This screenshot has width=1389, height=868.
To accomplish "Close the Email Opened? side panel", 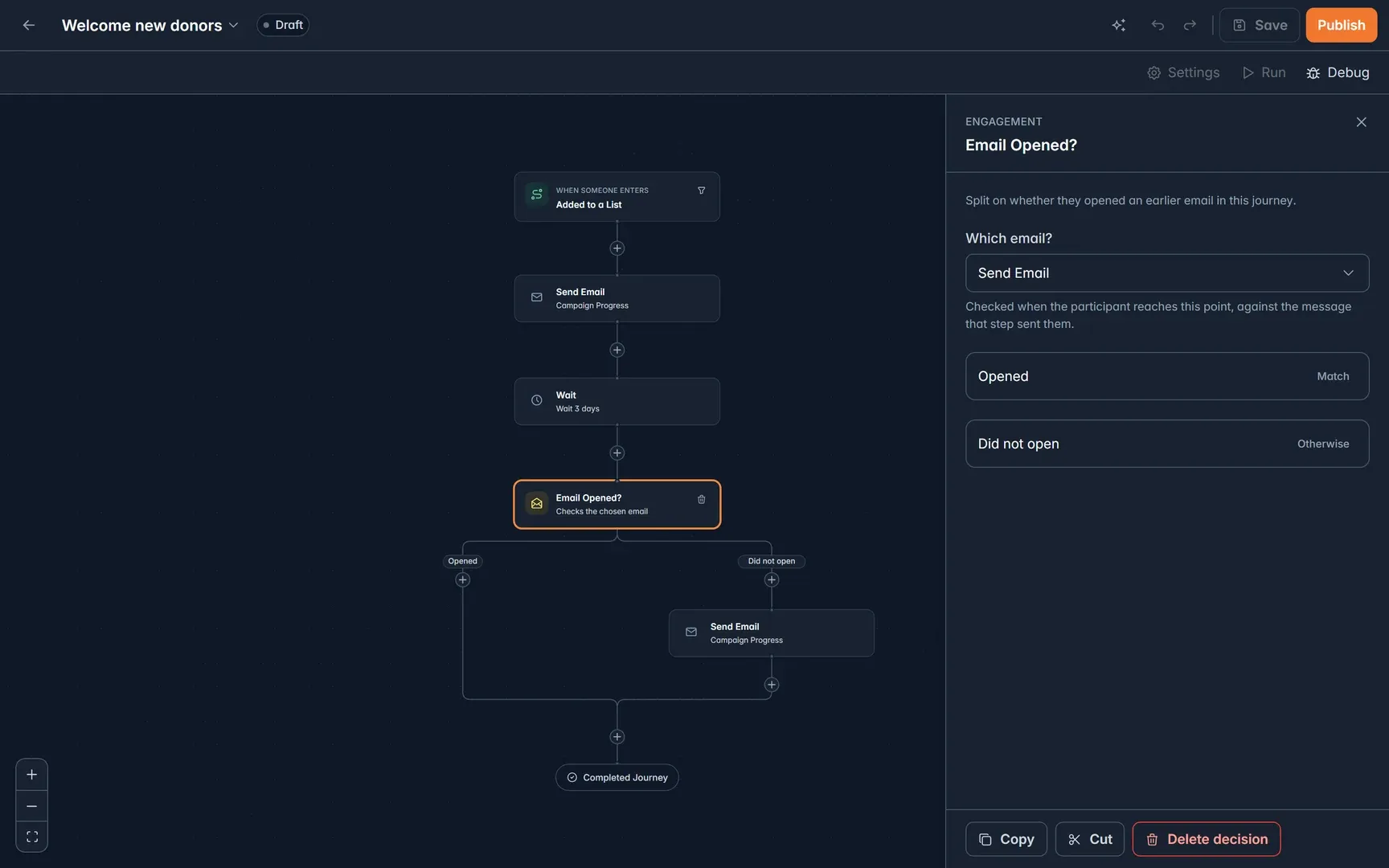I will 1361,122.
